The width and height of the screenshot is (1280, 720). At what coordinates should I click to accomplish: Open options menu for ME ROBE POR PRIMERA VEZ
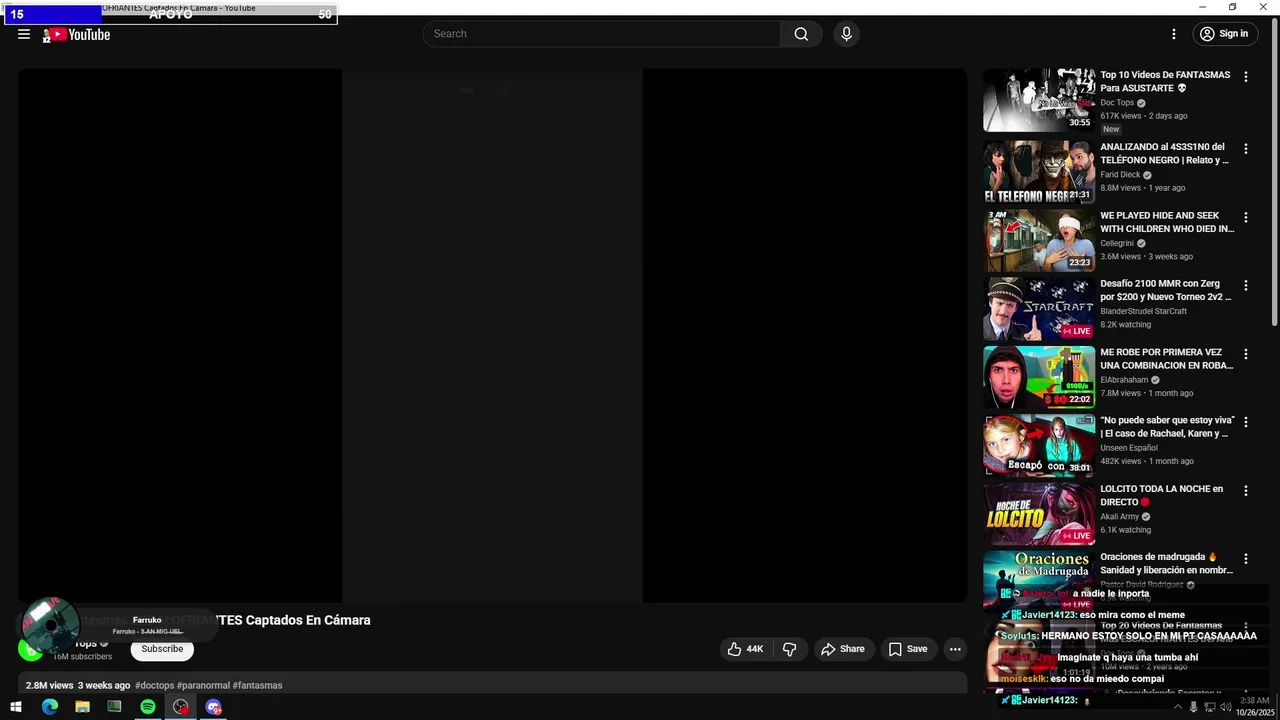1246,354
